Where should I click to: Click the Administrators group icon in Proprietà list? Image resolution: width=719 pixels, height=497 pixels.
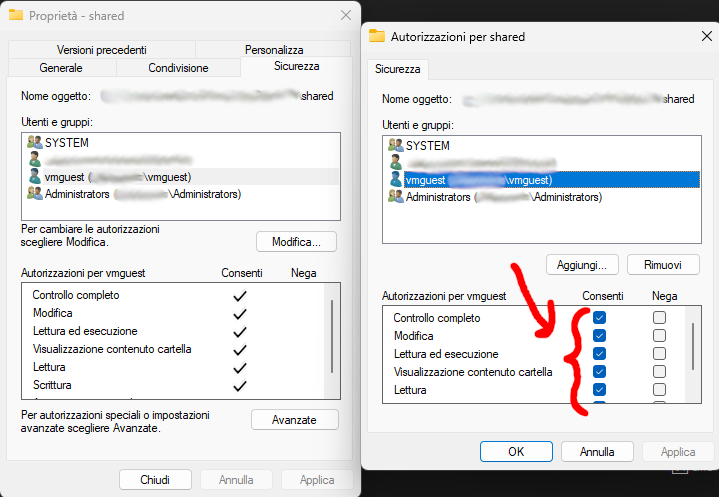point(35,193)
